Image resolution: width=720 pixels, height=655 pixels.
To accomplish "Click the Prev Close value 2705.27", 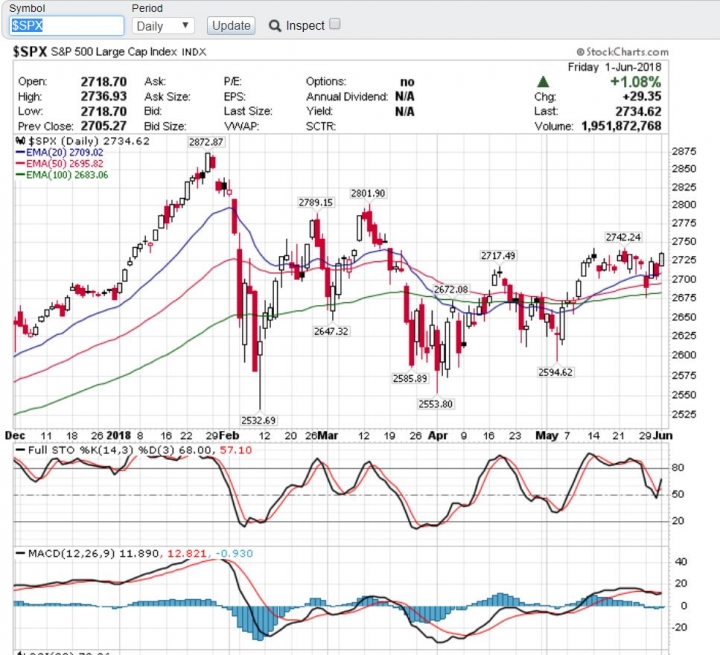I will pyautogui.click(x=104, y=126).
